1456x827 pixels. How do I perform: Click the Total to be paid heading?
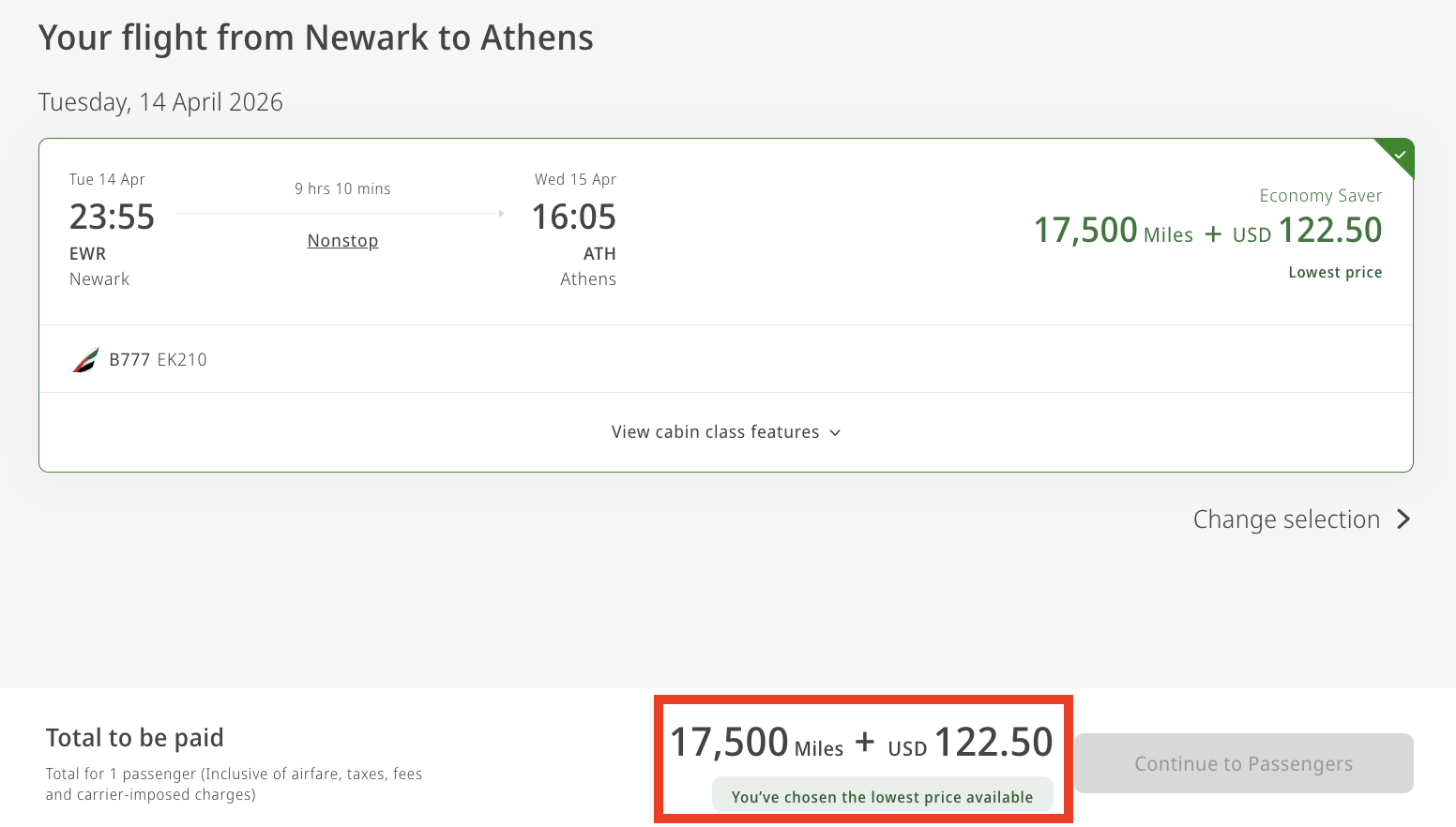tap(135, 738)
